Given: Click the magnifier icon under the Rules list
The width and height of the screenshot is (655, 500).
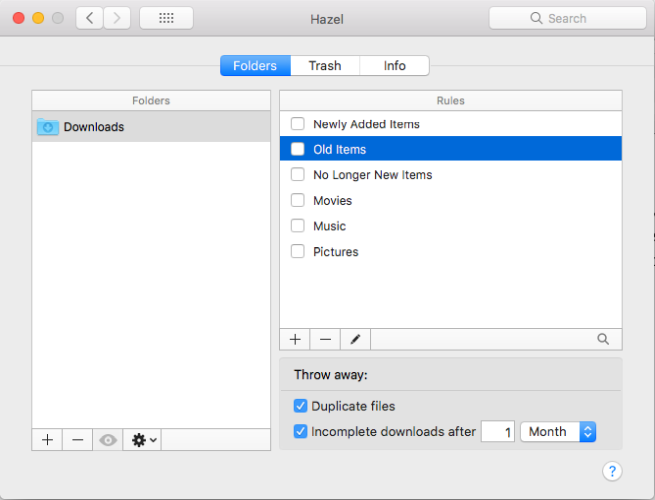Looking at the screenshot, I should (603, 339).
